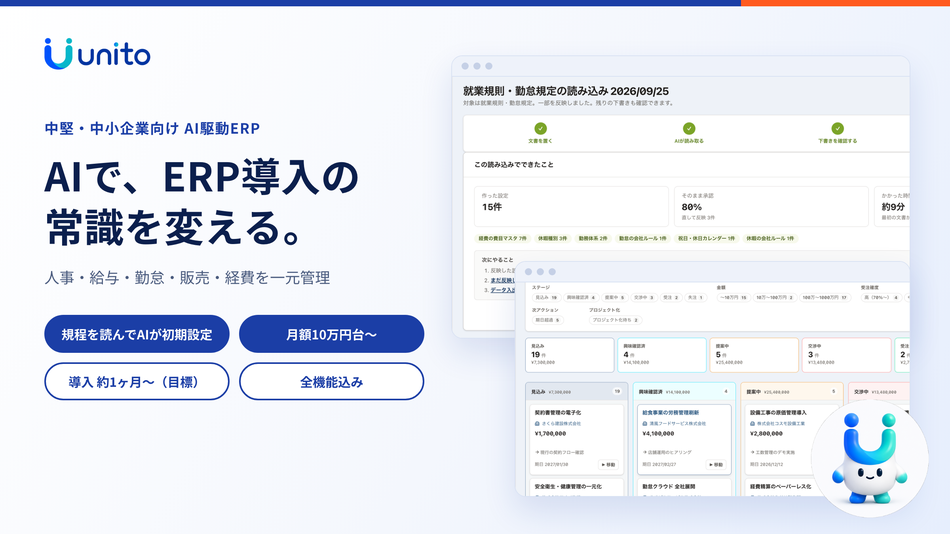Viewport: 950px width, 534px height.
Task: Toggle the 〜10万円 15 amount filter
Action: click(x=734, y=298)
